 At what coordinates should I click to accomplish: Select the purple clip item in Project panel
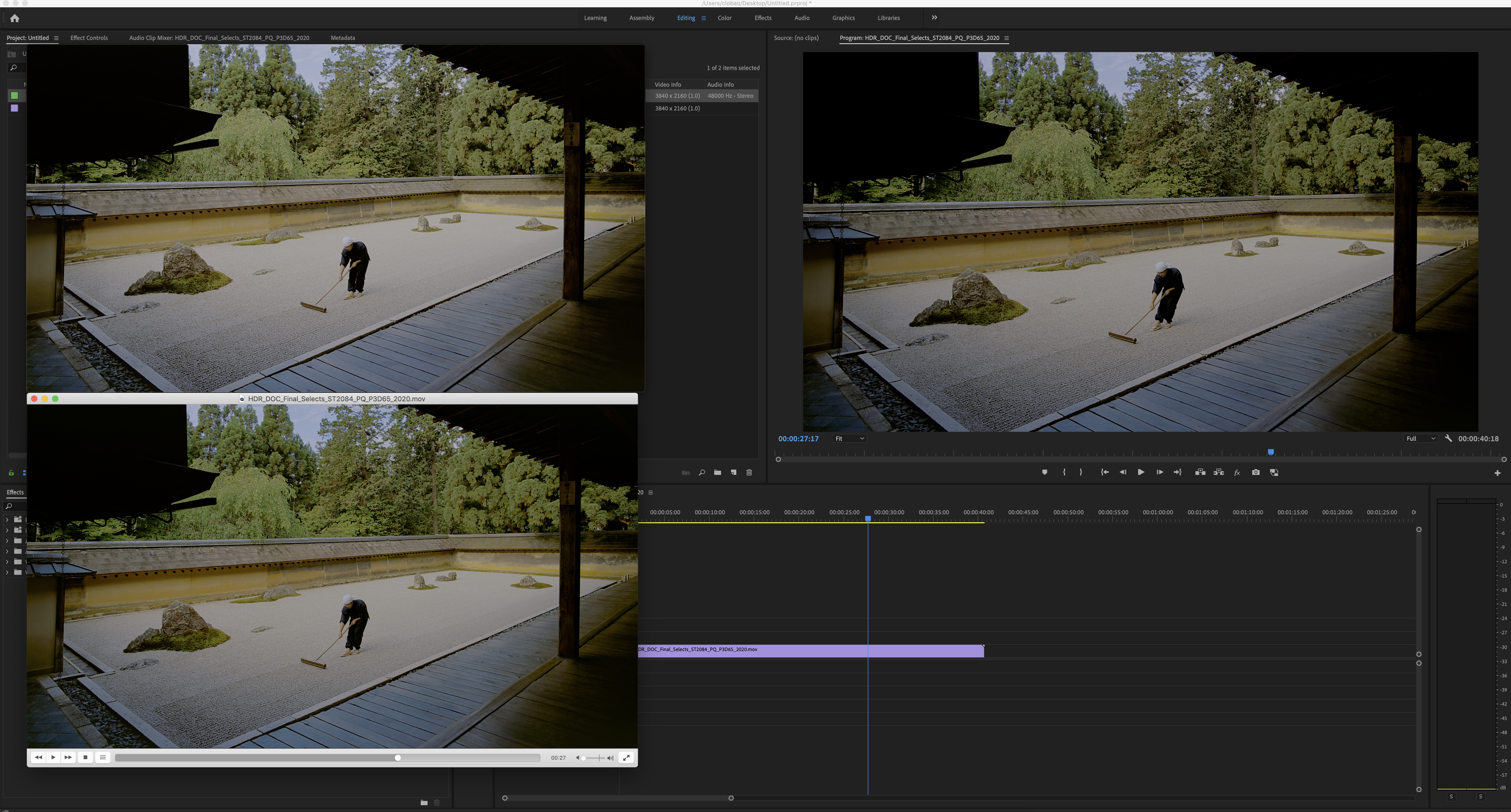pyautogui.click(x=15, y=109)
